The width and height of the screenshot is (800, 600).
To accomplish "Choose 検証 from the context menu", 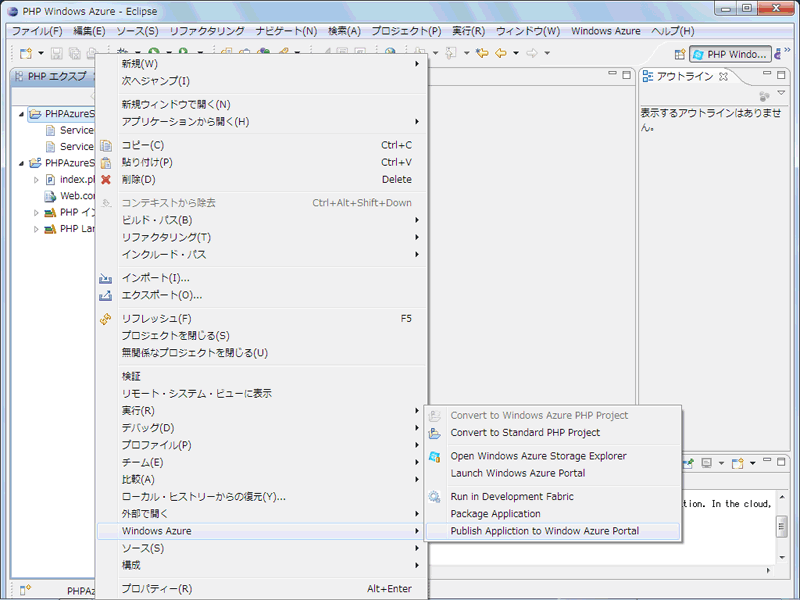I will point(262,377).
